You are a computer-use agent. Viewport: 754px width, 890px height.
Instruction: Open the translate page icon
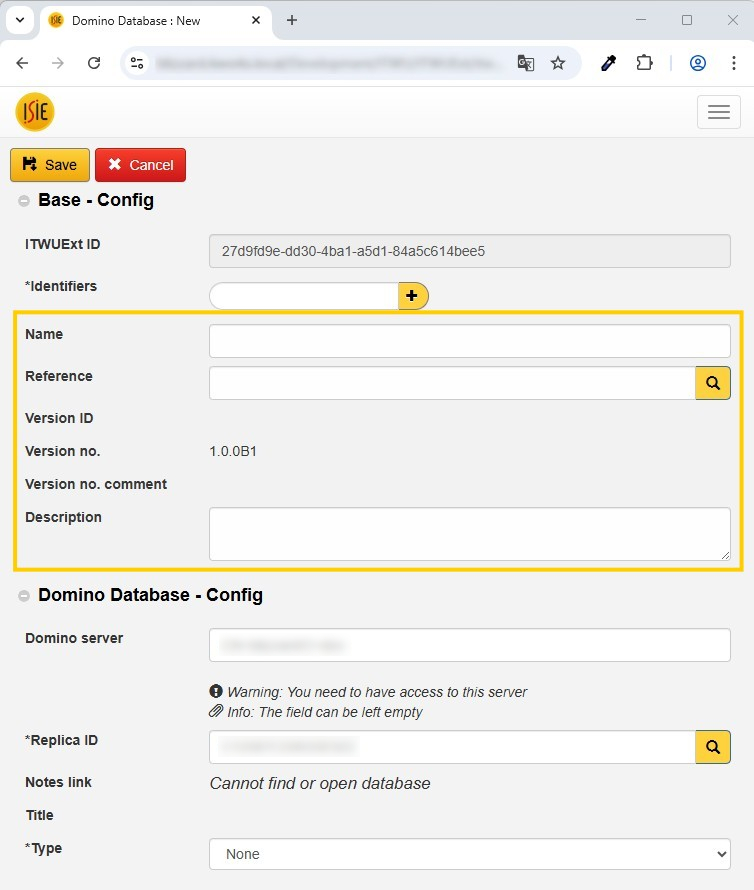coord(526,63)
